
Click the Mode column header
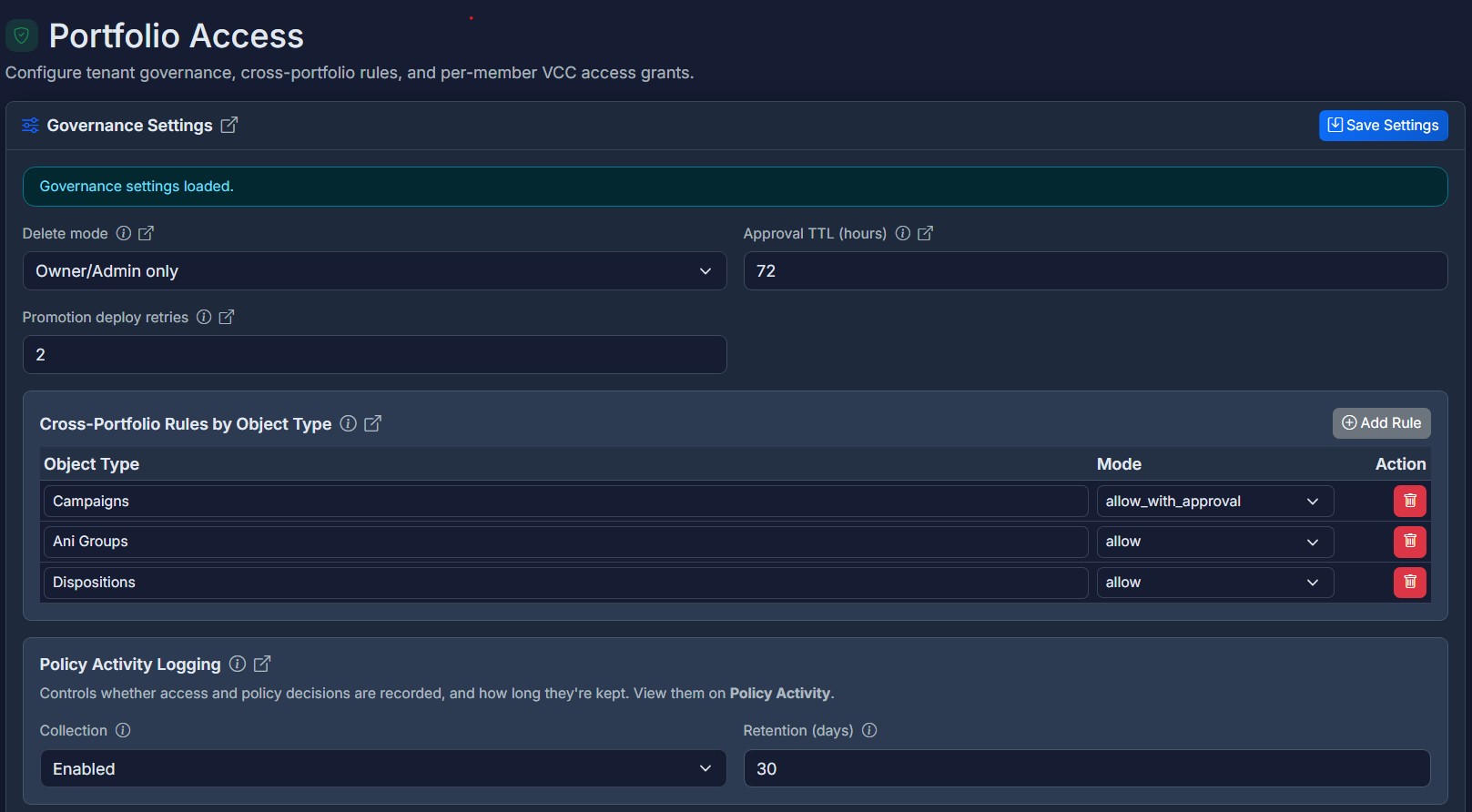click(1119, 464)
